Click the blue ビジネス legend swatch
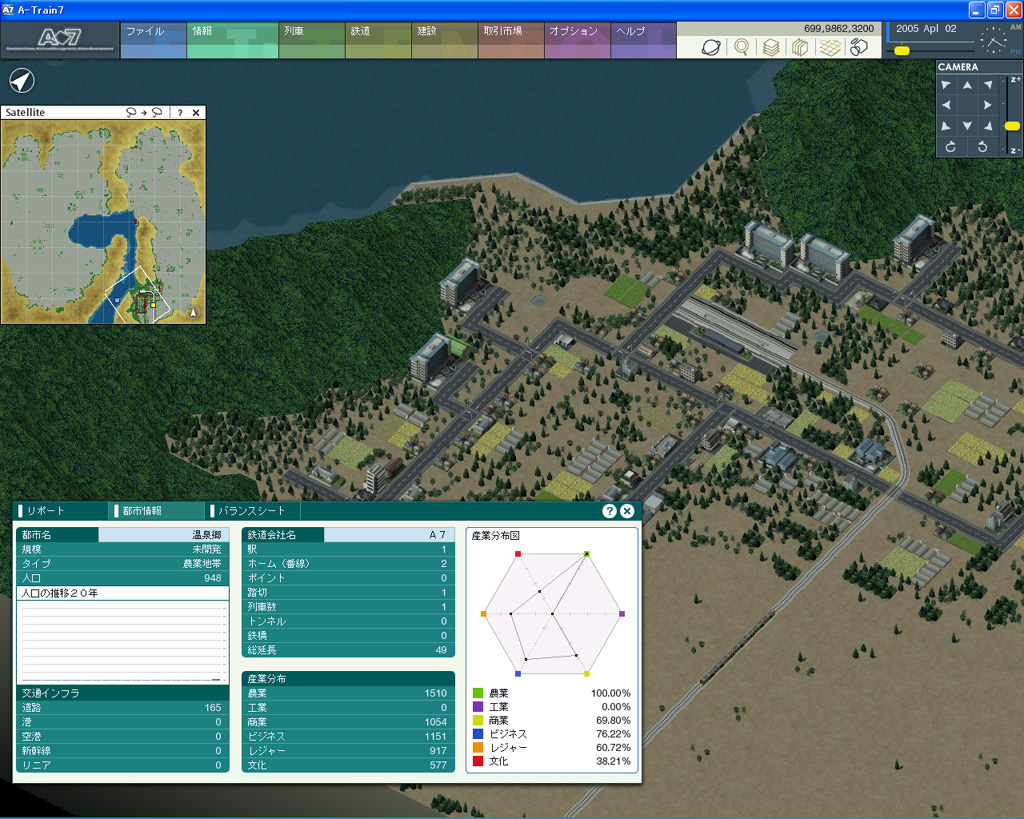The height and width of the screenshot is (819, 1024). (x=478, y=734)
